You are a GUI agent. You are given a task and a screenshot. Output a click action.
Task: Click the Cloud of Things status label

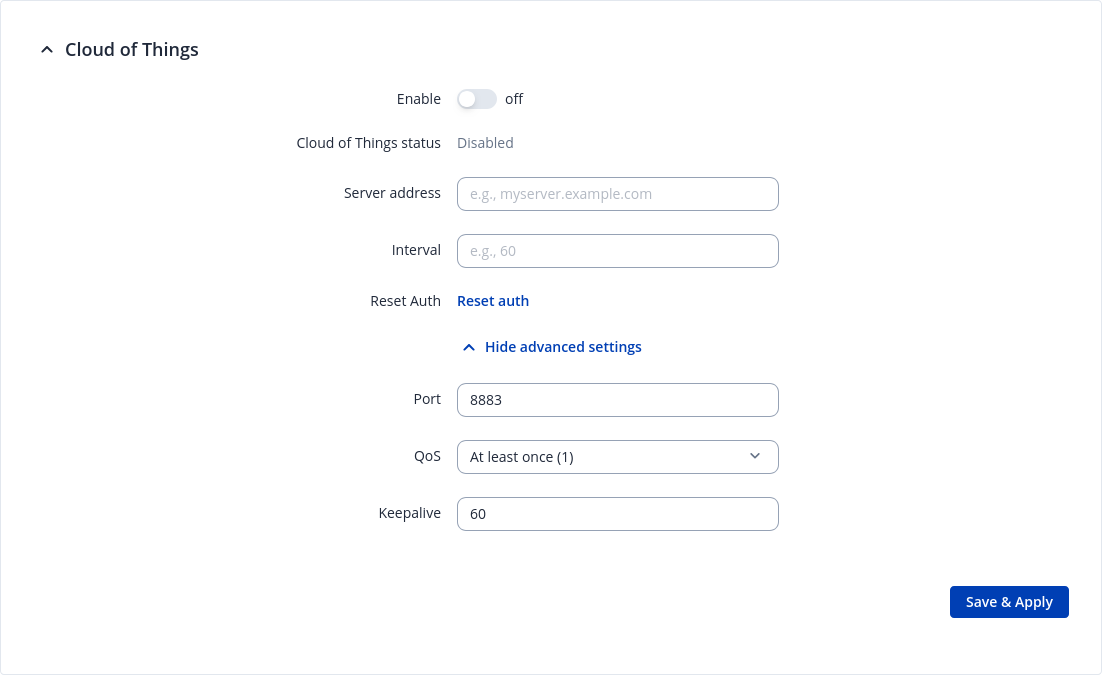[368, 143]
